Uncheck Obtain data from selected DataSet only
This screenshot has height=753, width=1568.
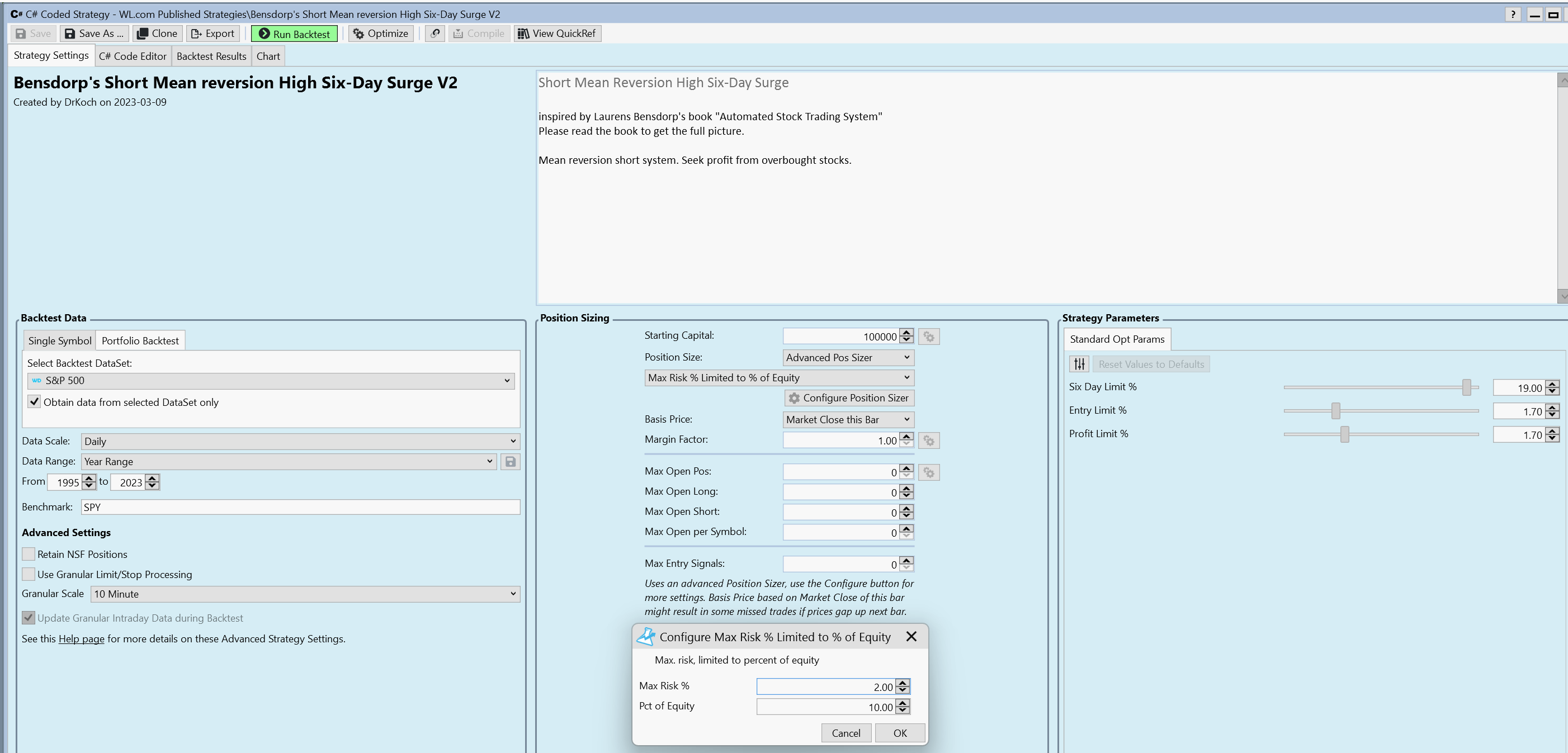click(35, 402)
